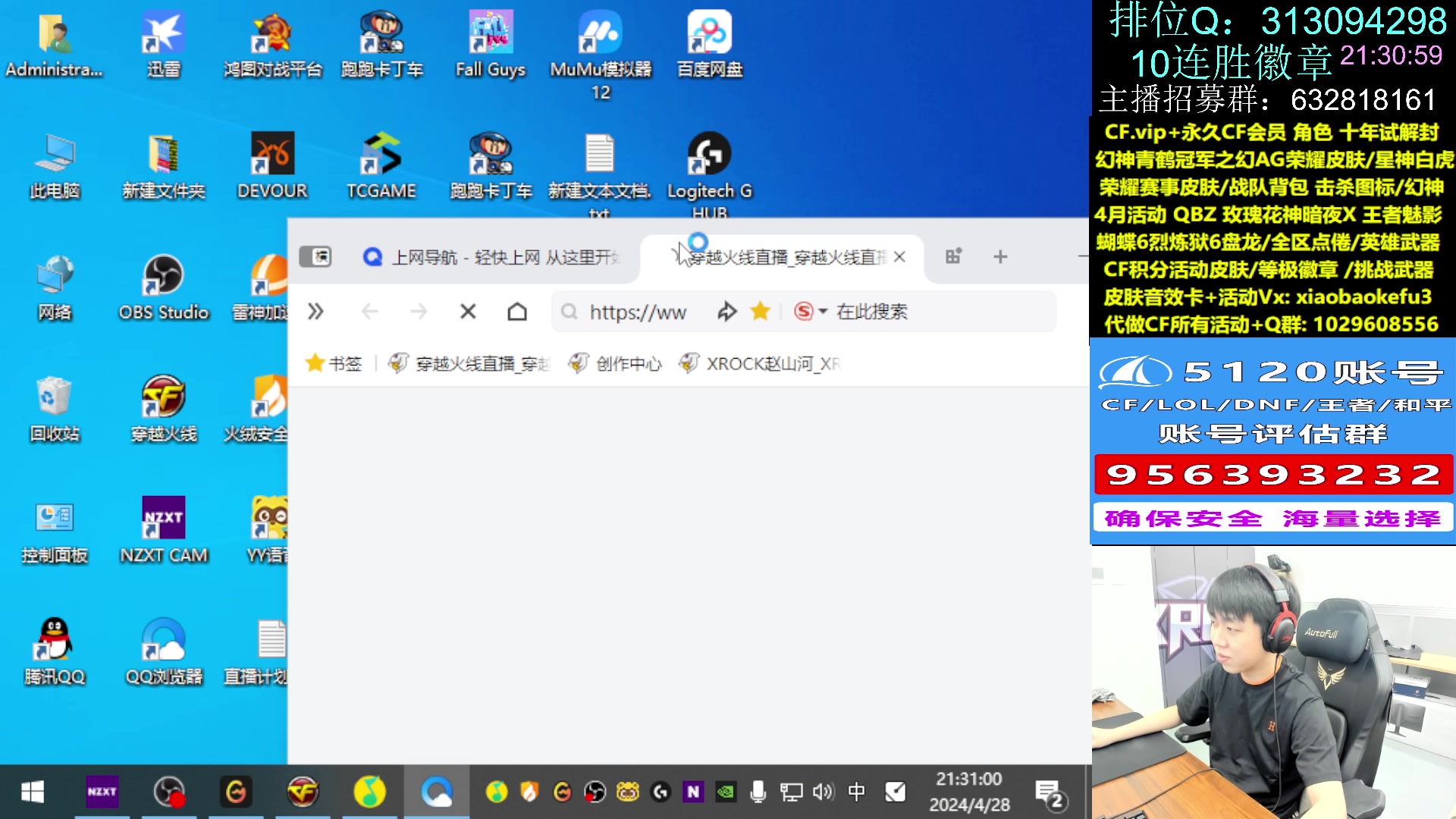This screenshot has height=819, width=1456.
Task: Open 穿越火线直播 bookmark
Action: pos(469,364)
